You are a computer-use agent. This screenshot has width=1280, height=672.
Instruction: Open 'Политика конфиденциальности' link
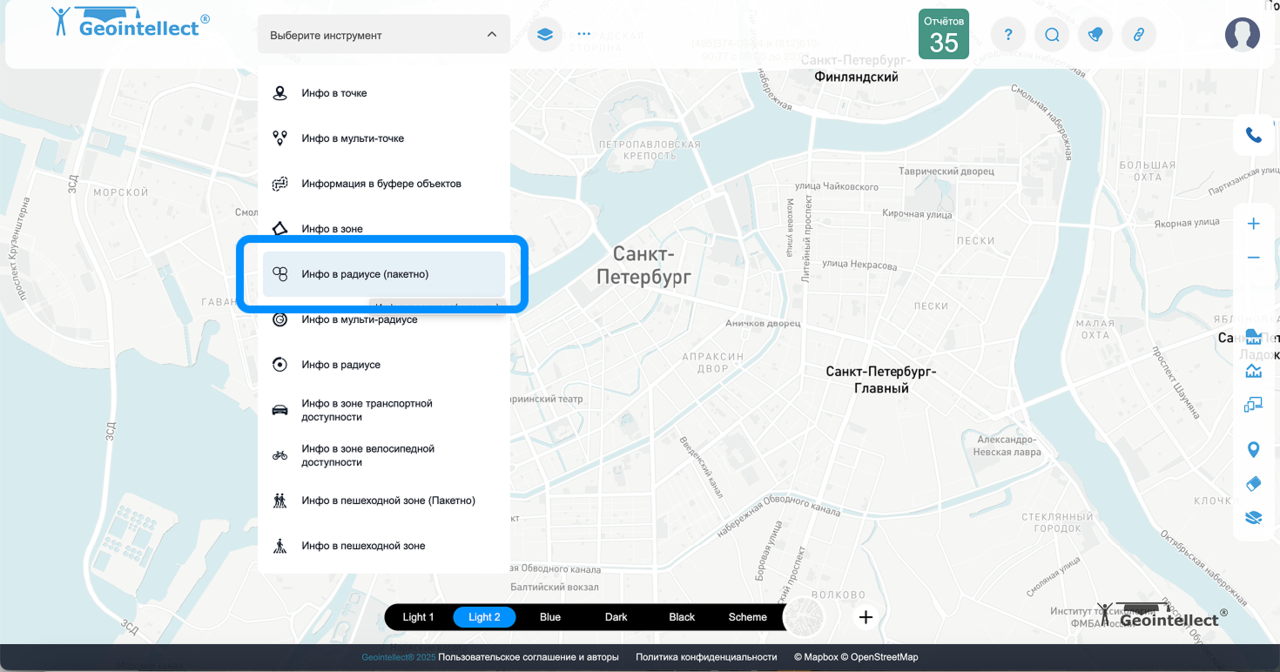(706, 657)
